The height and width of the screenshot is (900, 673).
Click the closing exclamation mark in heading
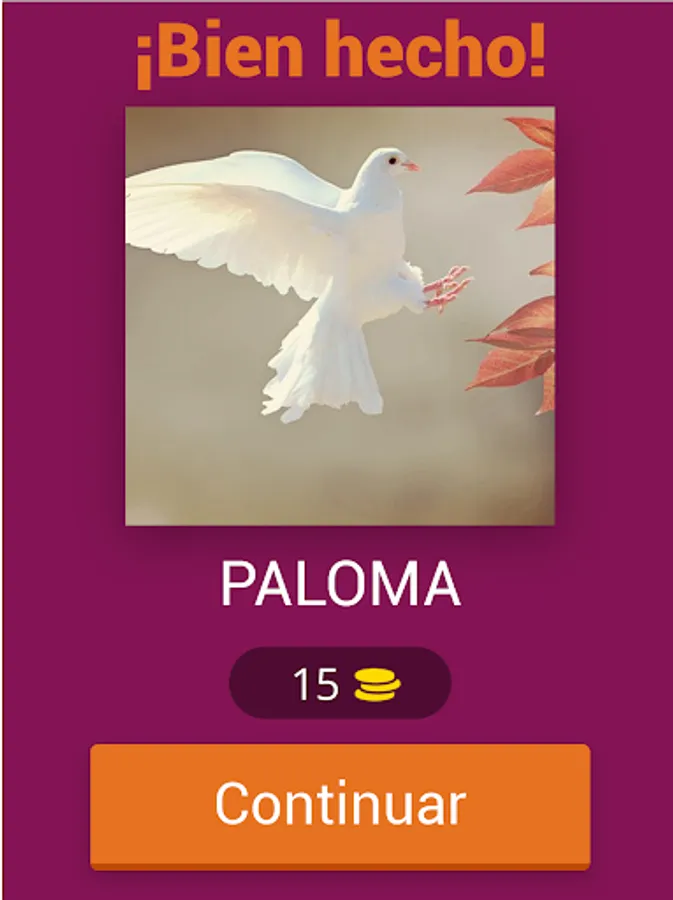point(536,48)
